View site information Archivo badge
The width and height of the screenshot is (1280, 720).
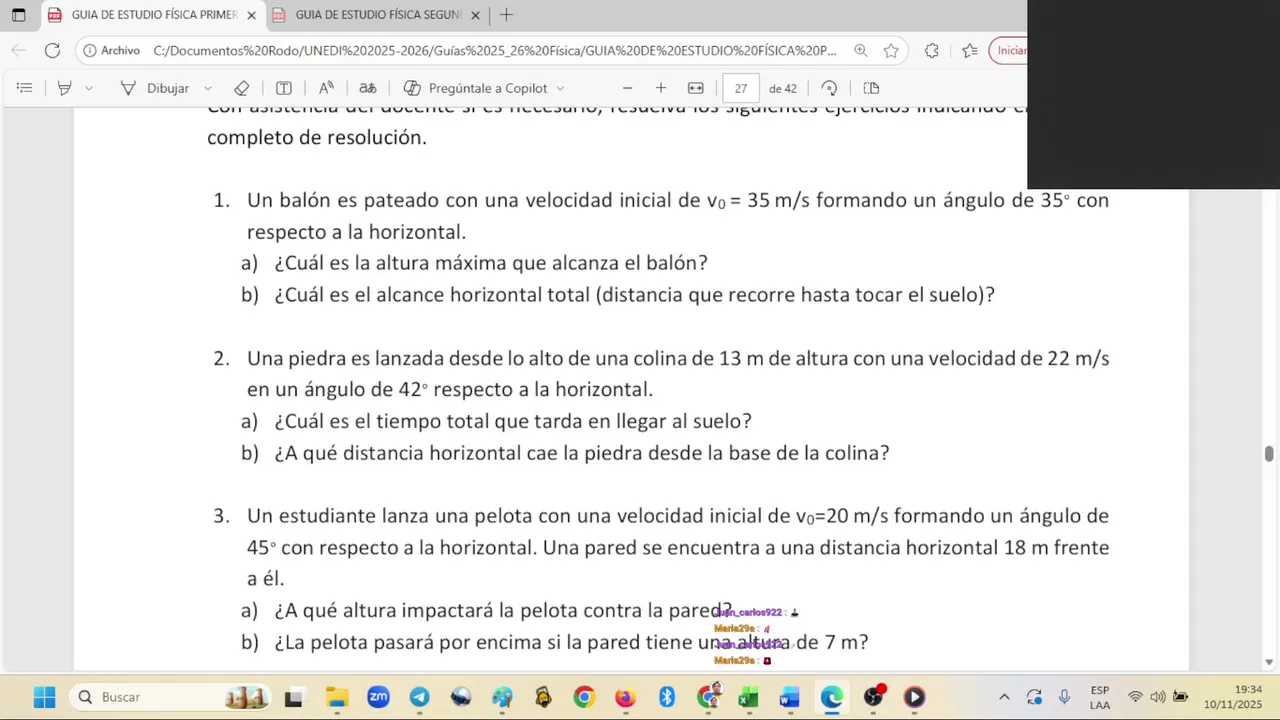click(112, 50)
